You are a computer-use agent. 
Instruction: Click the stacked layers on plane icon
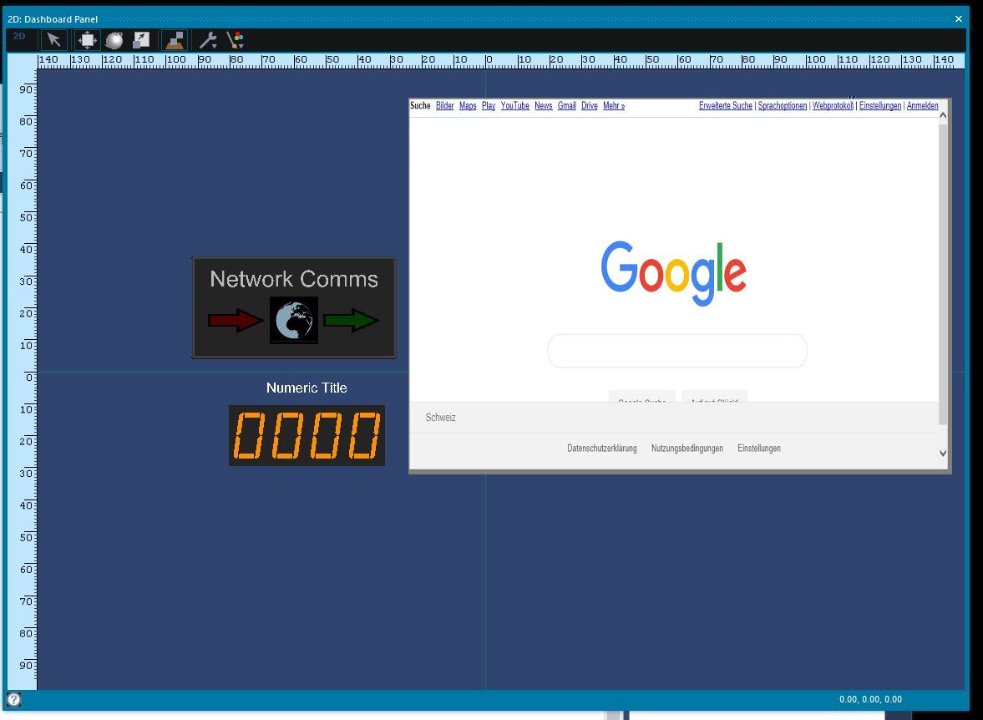point(174,40)
